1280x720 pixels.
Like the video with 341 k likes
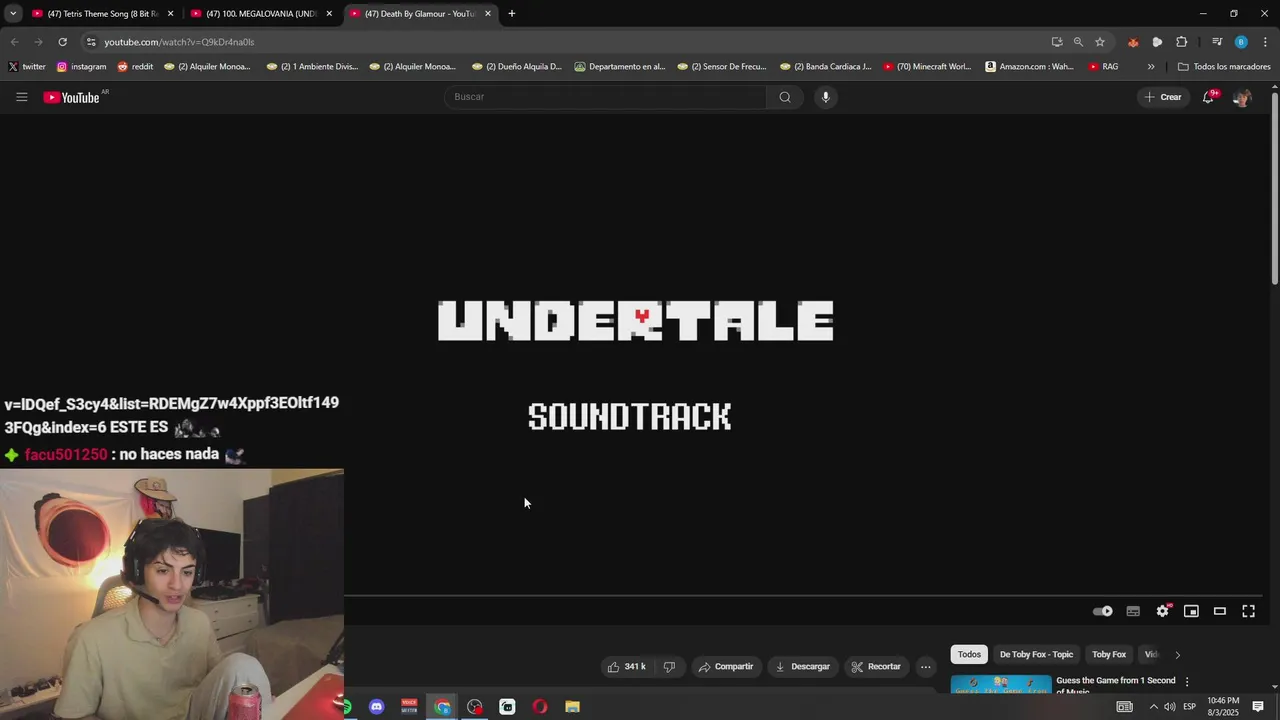click(627, 667)
